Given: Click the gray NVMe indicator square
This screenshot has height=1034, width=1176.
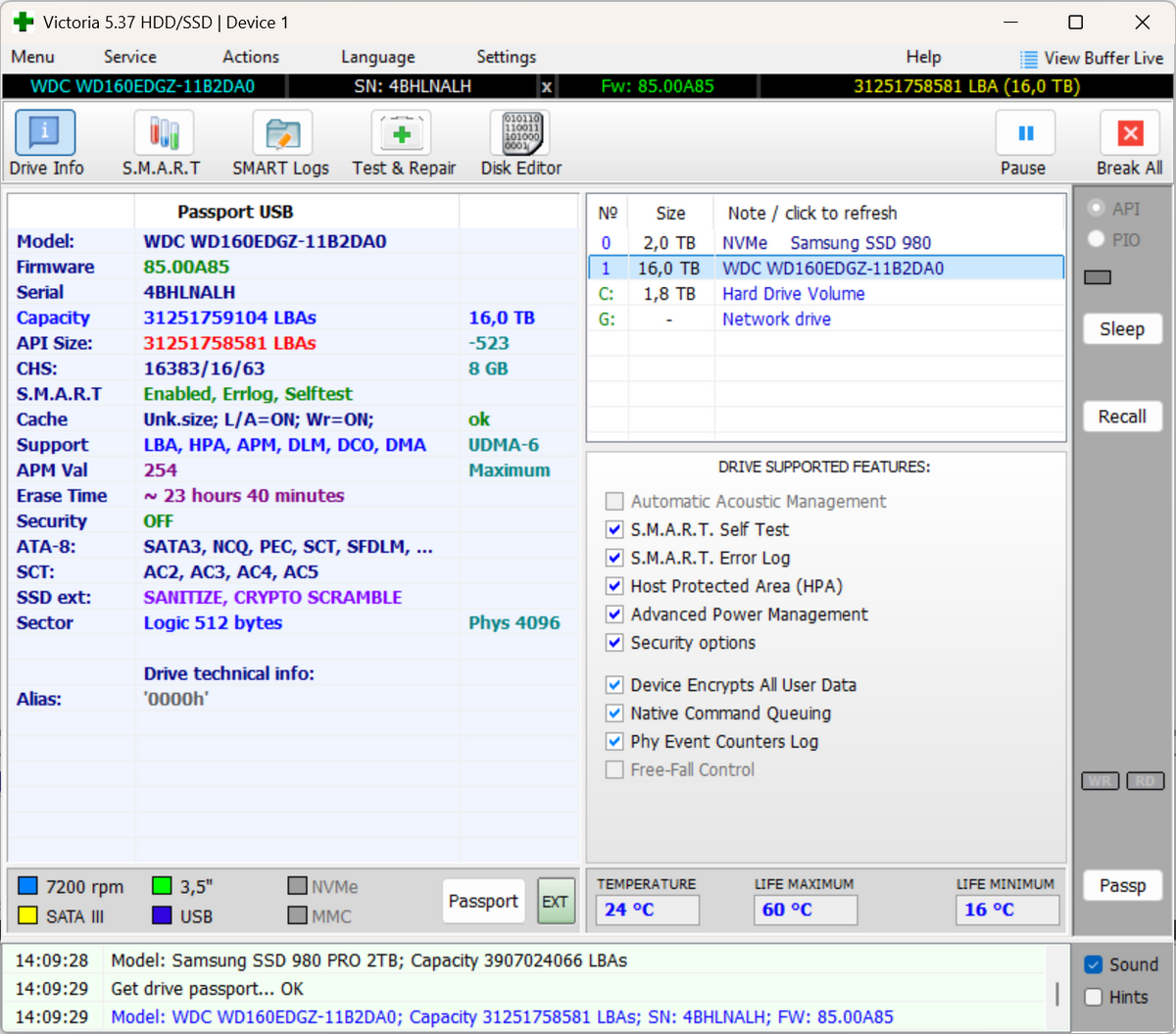Looking at the screenshot, I should [x=297, y=886].
